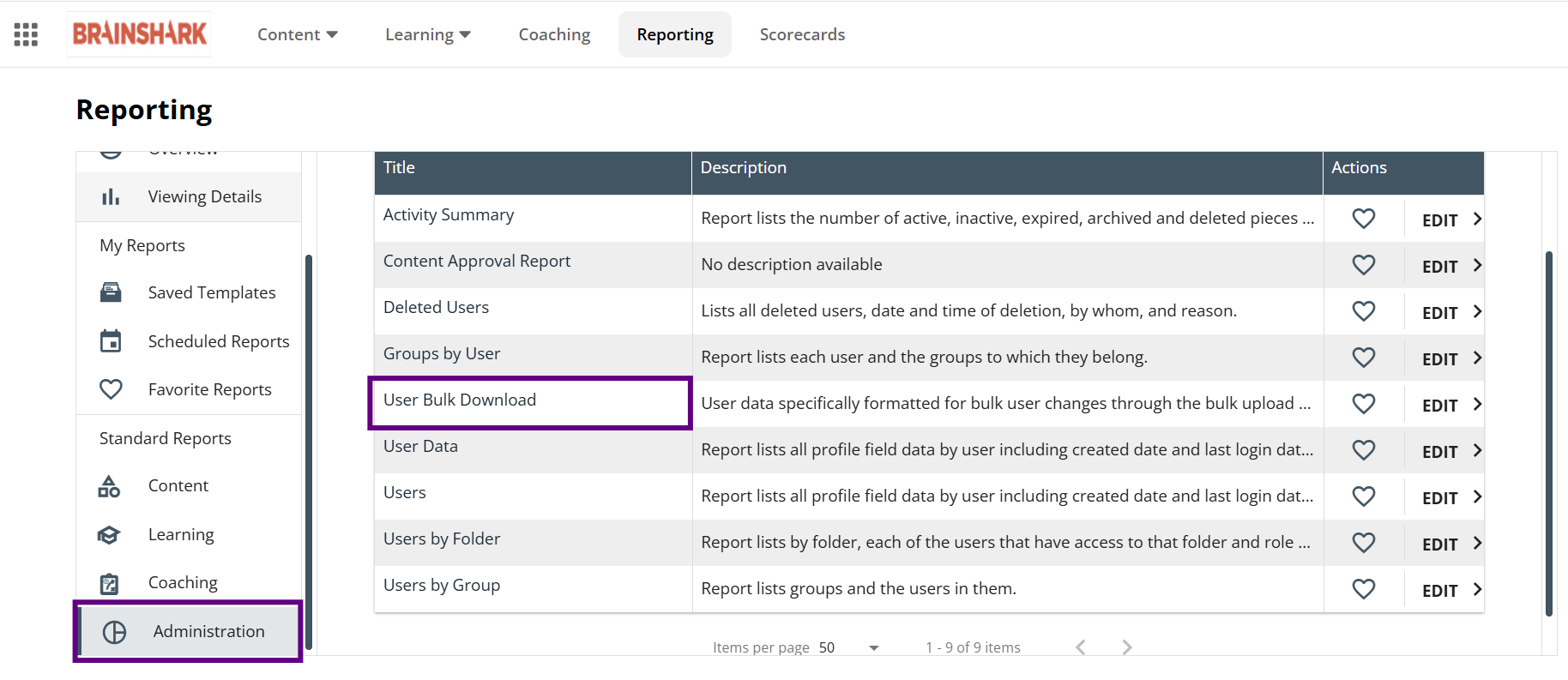
Task: Open the User Bulk Download report
Action: click(x=460, y=400)
